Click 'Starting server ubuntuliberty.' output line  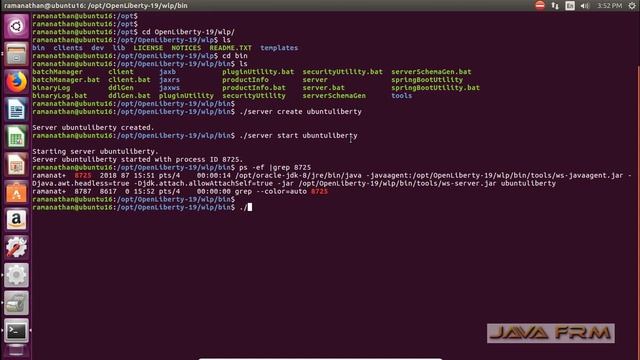point(96,151)
